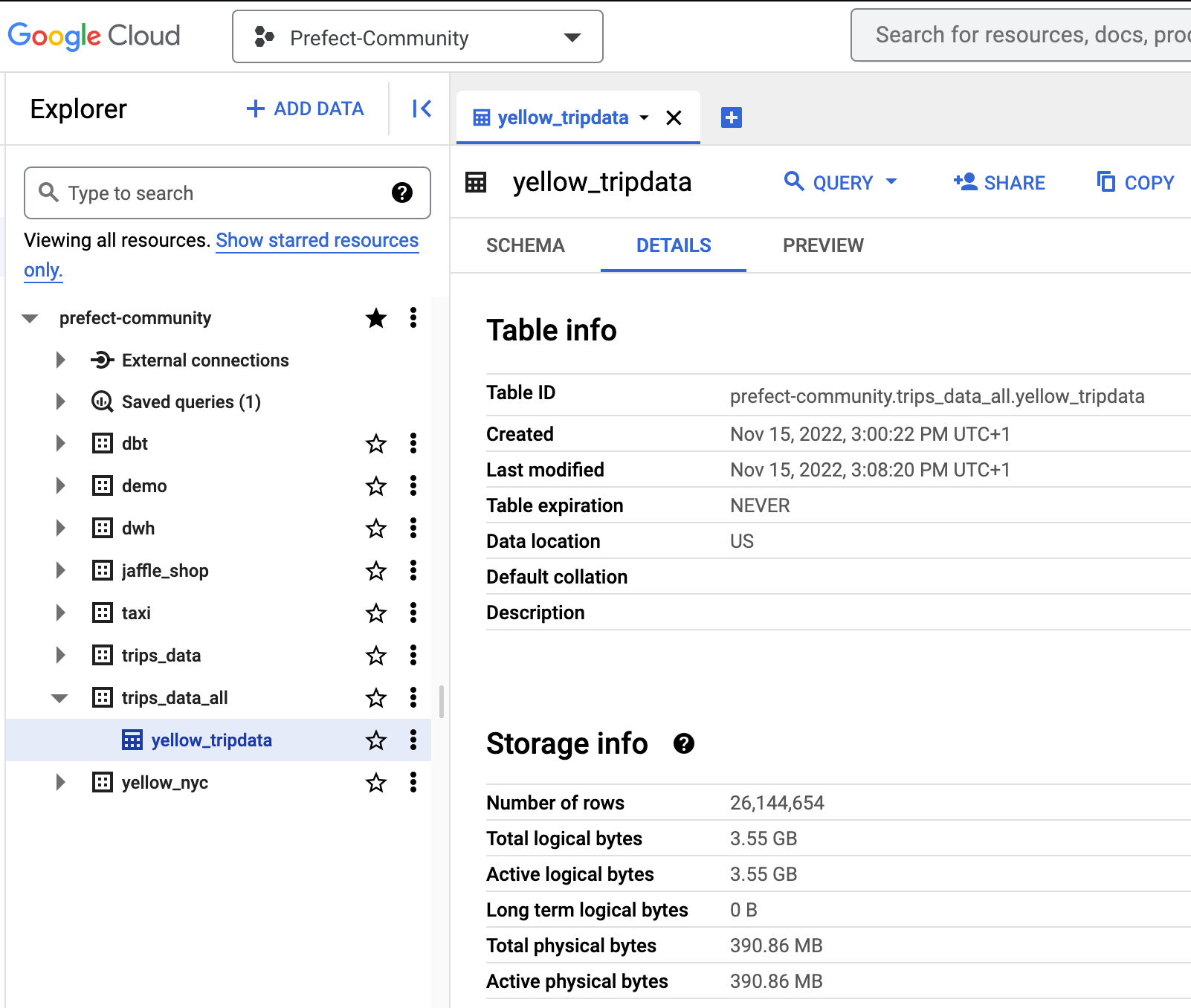Collapse the prefect-community project
The height and width of the screenshot is (1008, 1191).
pos(30,318)
